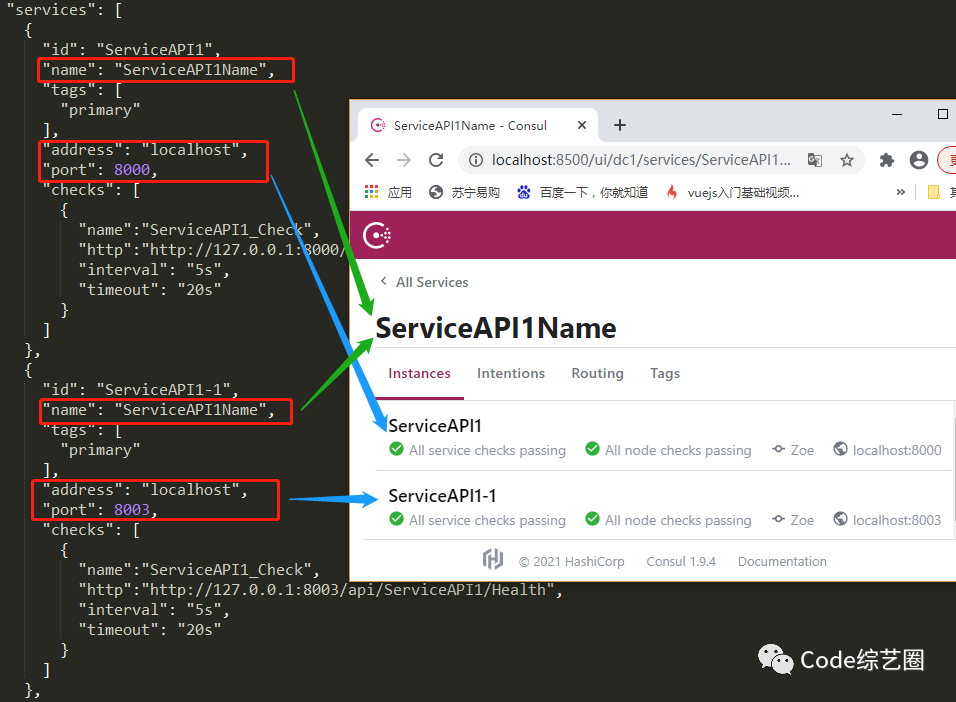
Task: Click the Consul 1.9.4 version text
Action: [x=681, y=561]
